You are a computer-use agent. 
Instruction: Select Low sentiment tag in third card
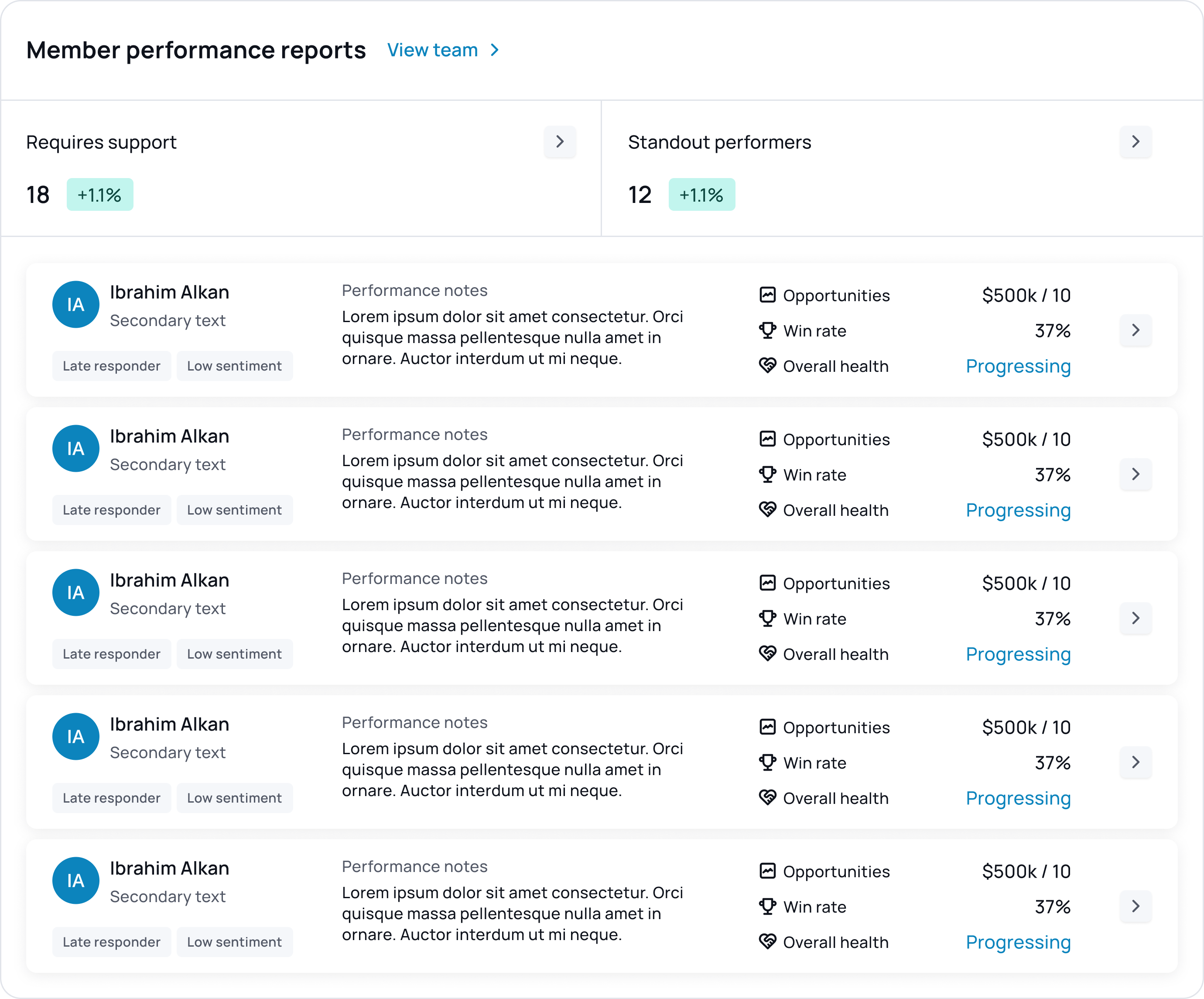[235, 654]
